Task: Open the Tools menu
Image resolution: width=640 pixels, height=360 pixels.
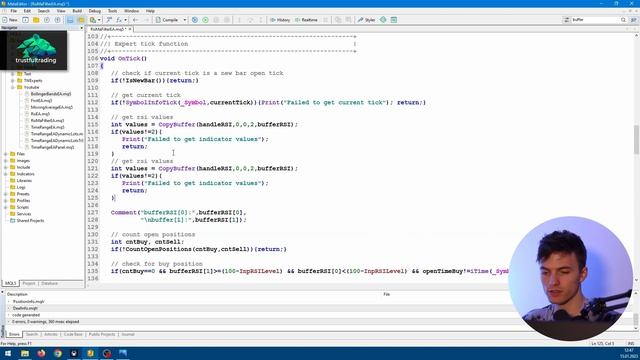Action: click(x=112, y=11)
